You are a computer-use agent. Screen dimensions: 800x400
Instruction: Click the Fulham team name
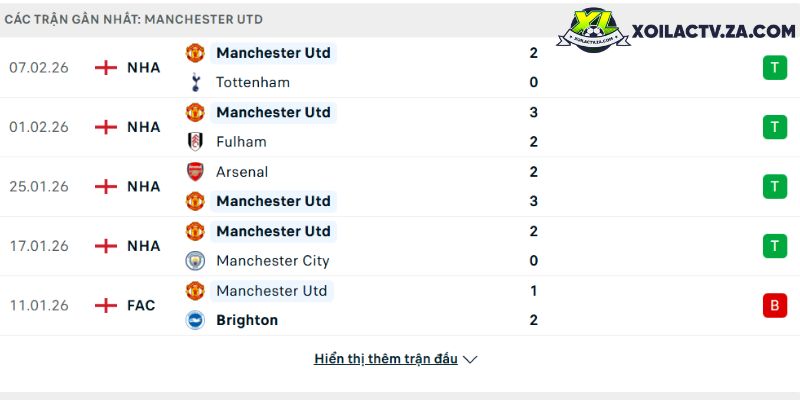pos(241,142)
